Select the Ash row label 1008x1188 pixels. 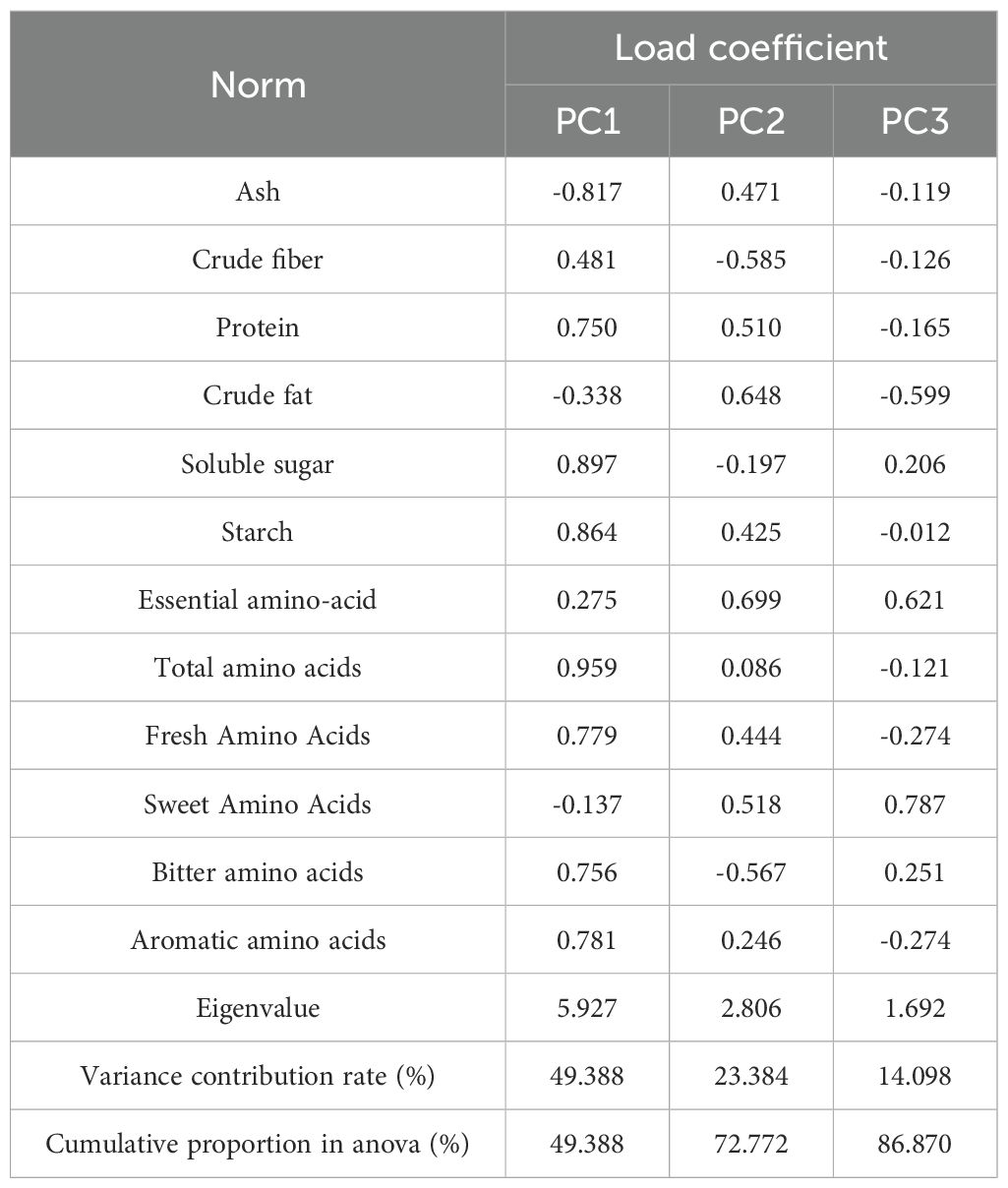(258, 191)
